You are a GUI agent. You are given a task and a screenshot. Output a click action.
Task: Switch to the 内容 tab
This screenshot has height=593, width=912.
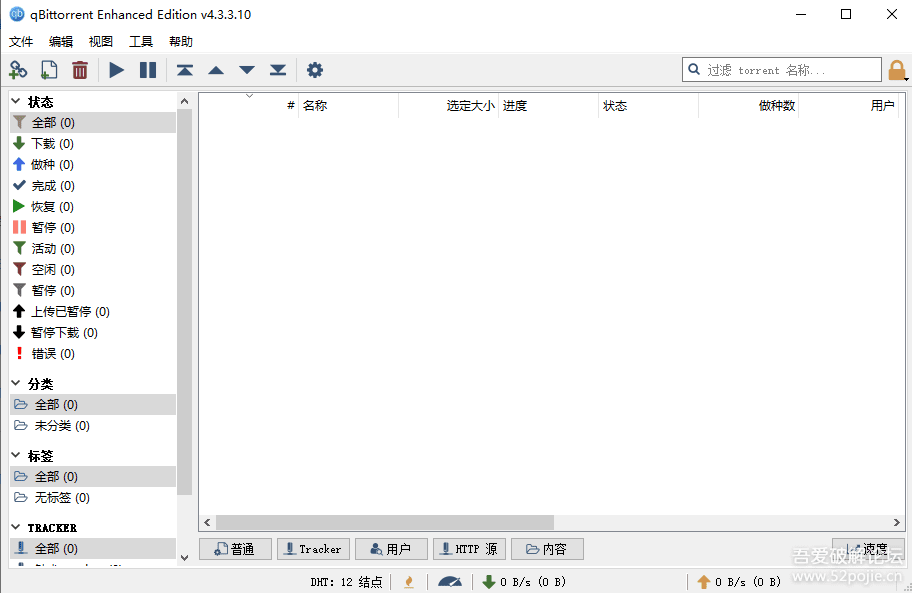(547, 549)
